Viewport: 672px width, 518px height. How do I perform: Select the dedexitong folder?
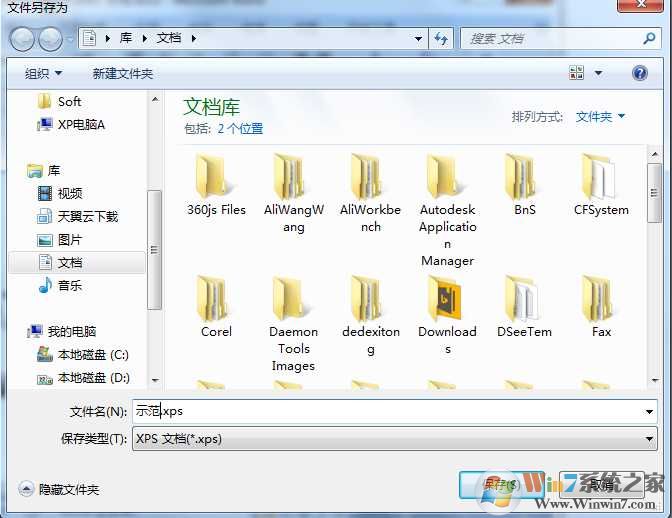pos(371,316)
